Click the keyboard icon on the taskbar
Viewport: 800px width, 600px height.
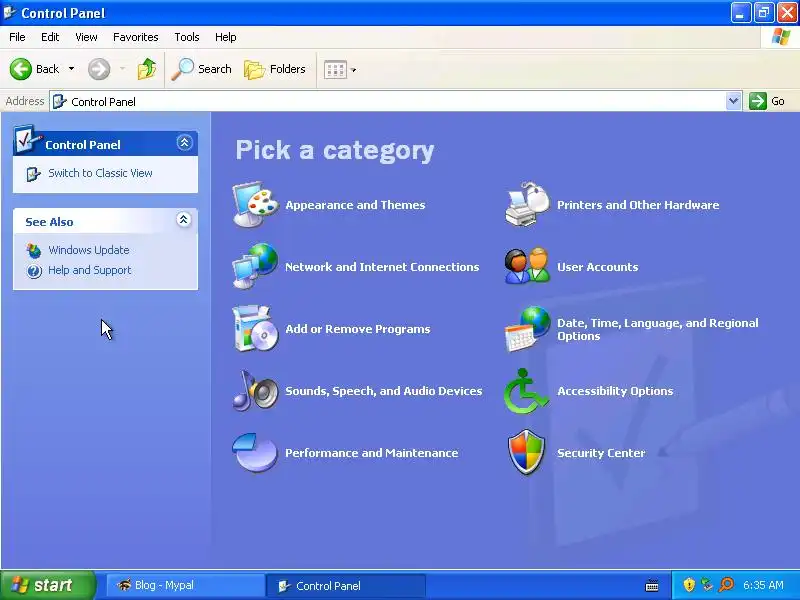(652, 585)
